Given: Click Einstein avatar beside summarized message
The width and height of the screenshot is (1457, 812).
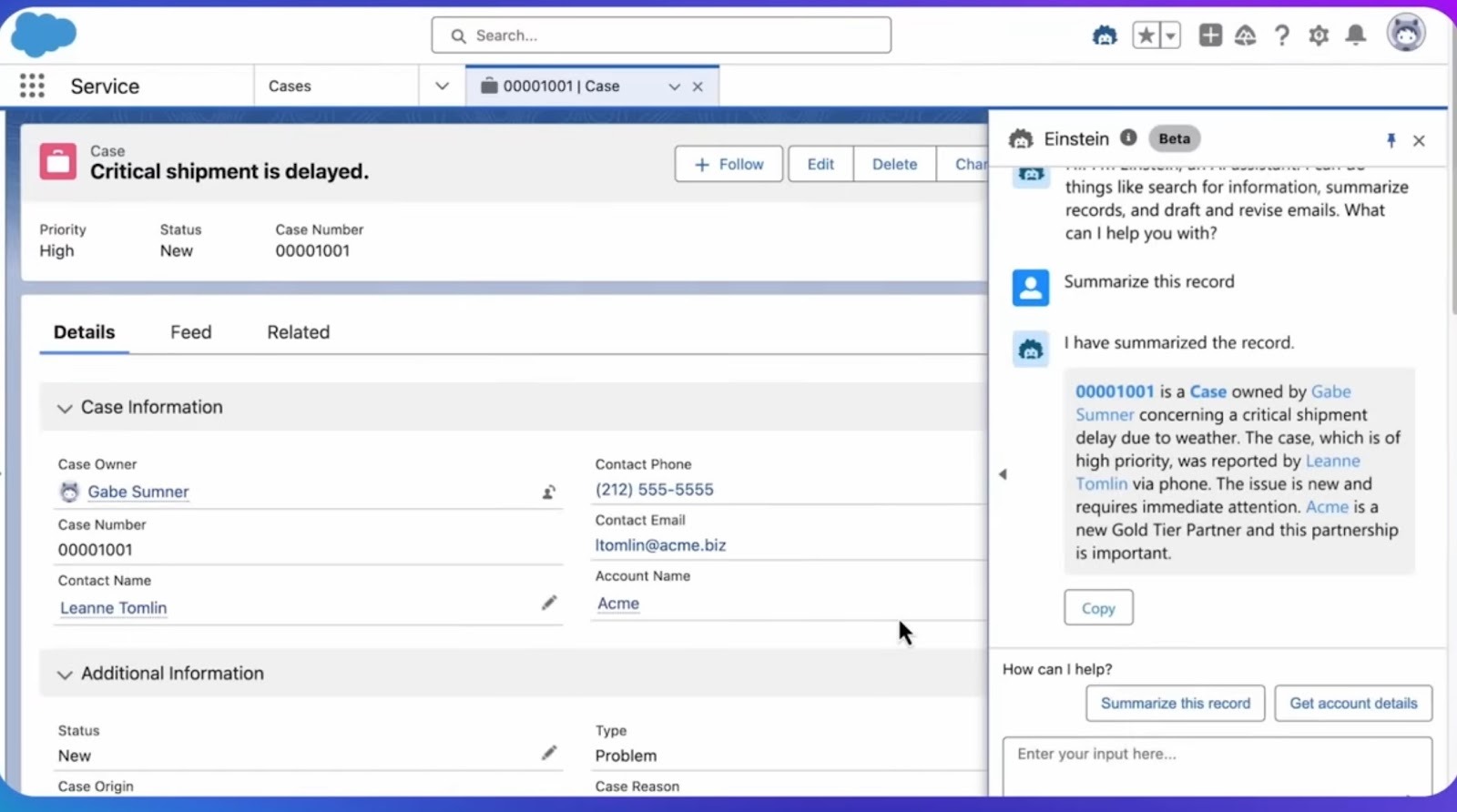Looking at the screenshot, I should [1031, 349].
